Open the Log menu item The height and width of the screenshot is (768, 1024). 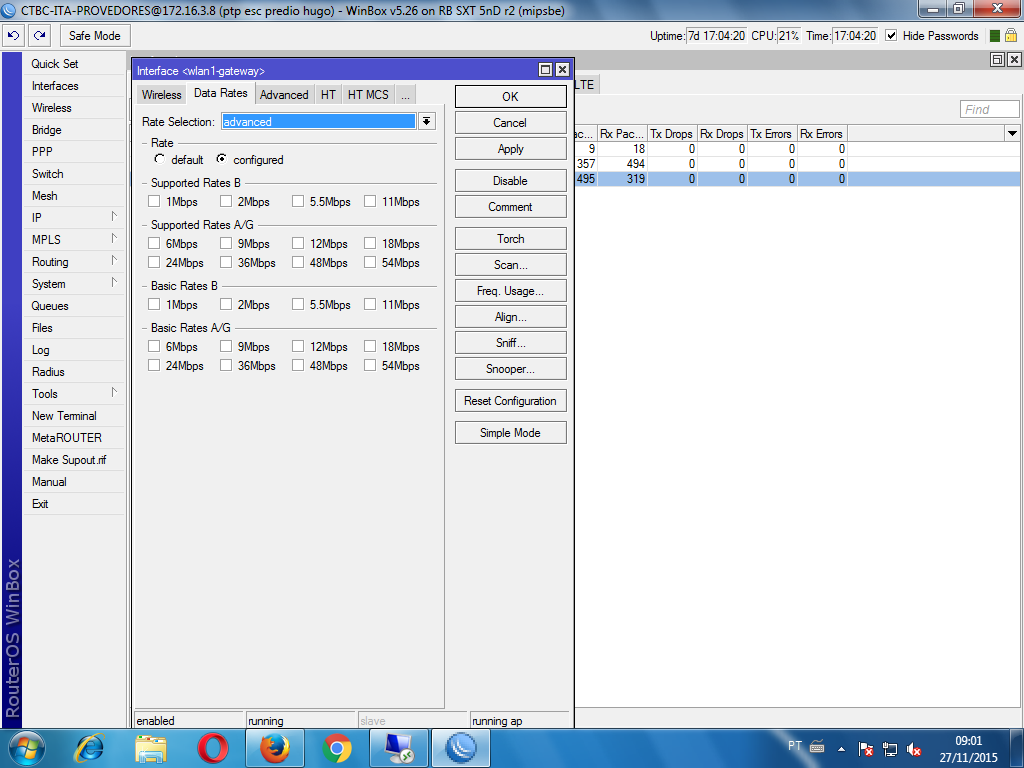74,350
